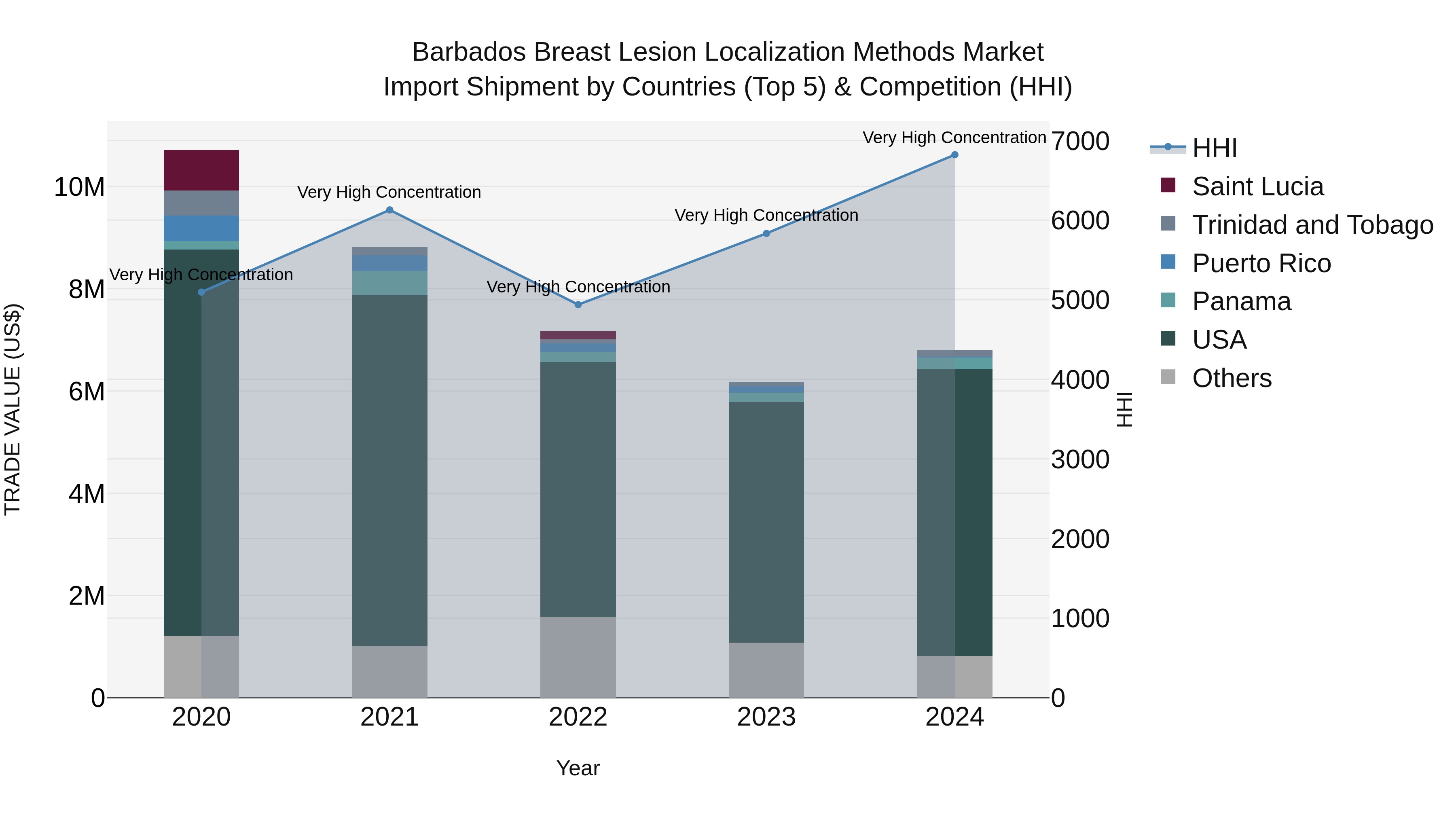Click the 2000 right axis tick label
Image resolution: width=1456 pixels, height=819 pixels.
click(x=1080, y=539)
